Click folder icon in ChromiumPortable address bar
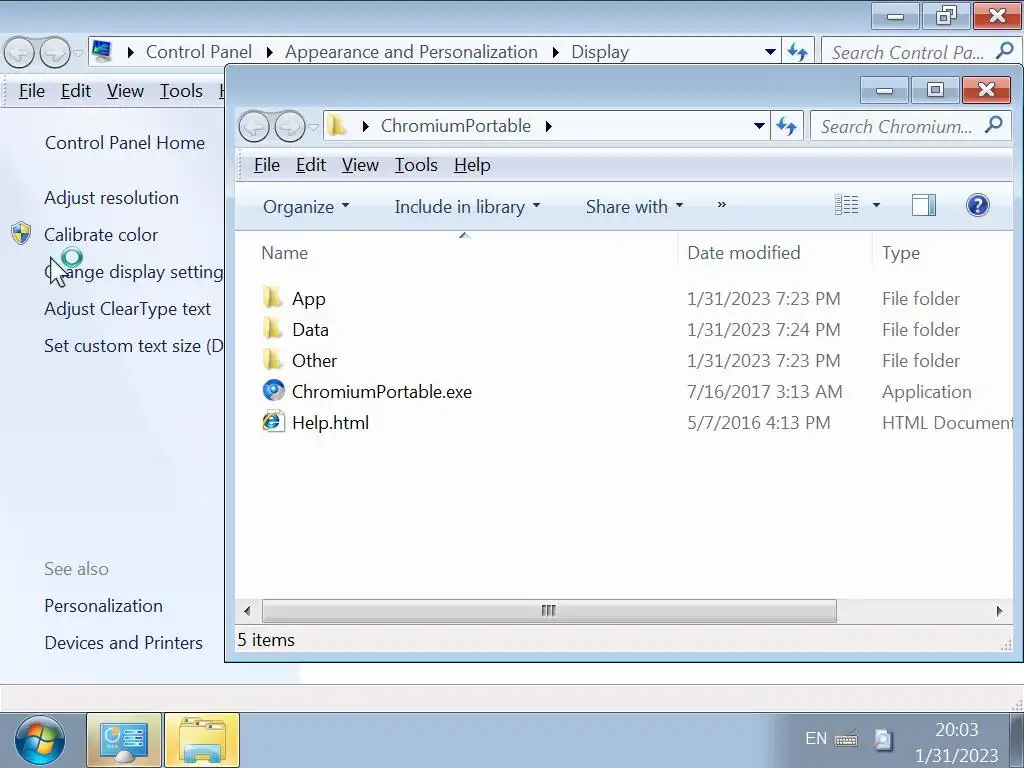The height and width of the screenshot is (768, 1024). point(337,125)
